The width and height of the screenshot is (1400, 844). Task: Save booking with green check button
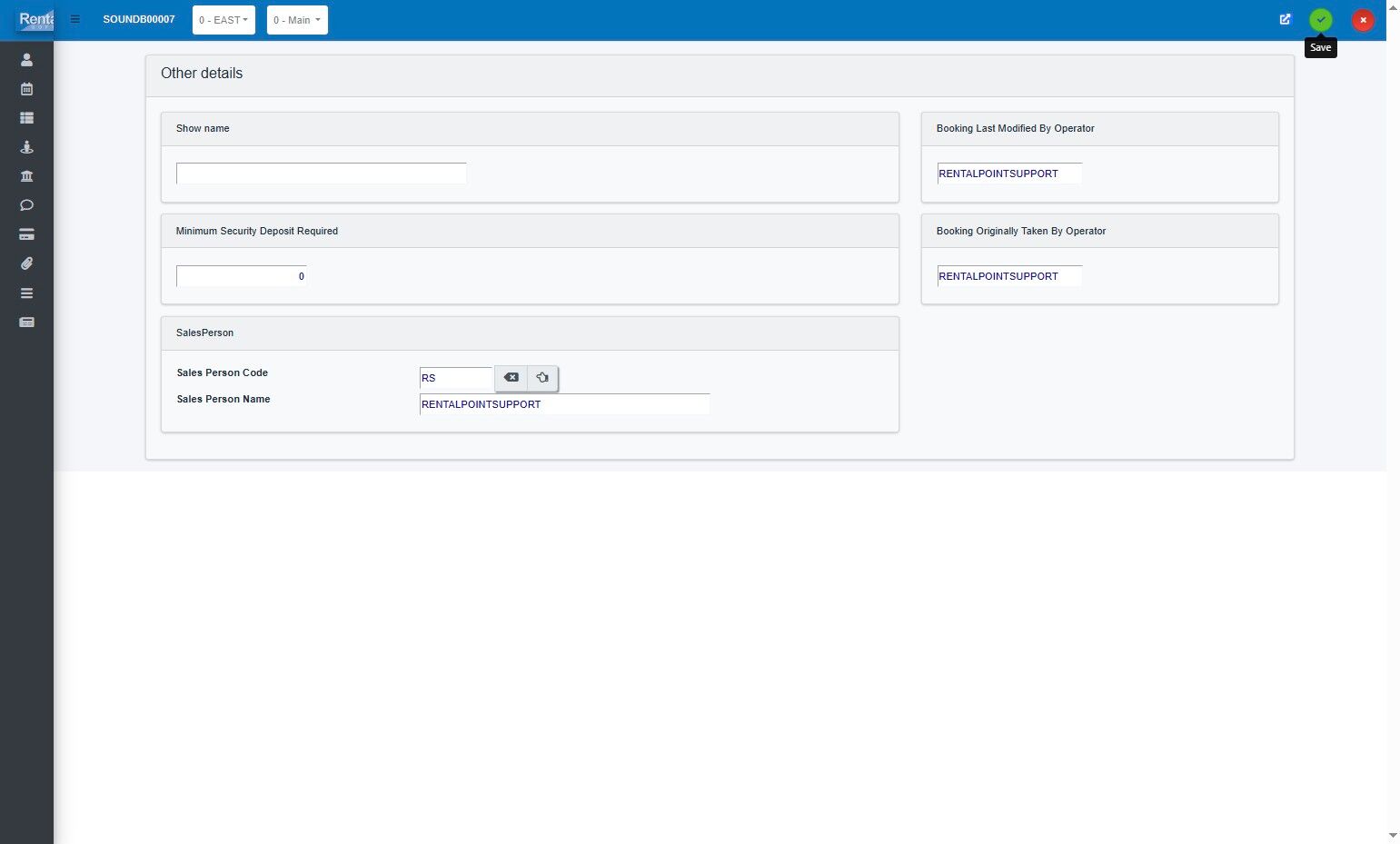tap(1320, 20)
